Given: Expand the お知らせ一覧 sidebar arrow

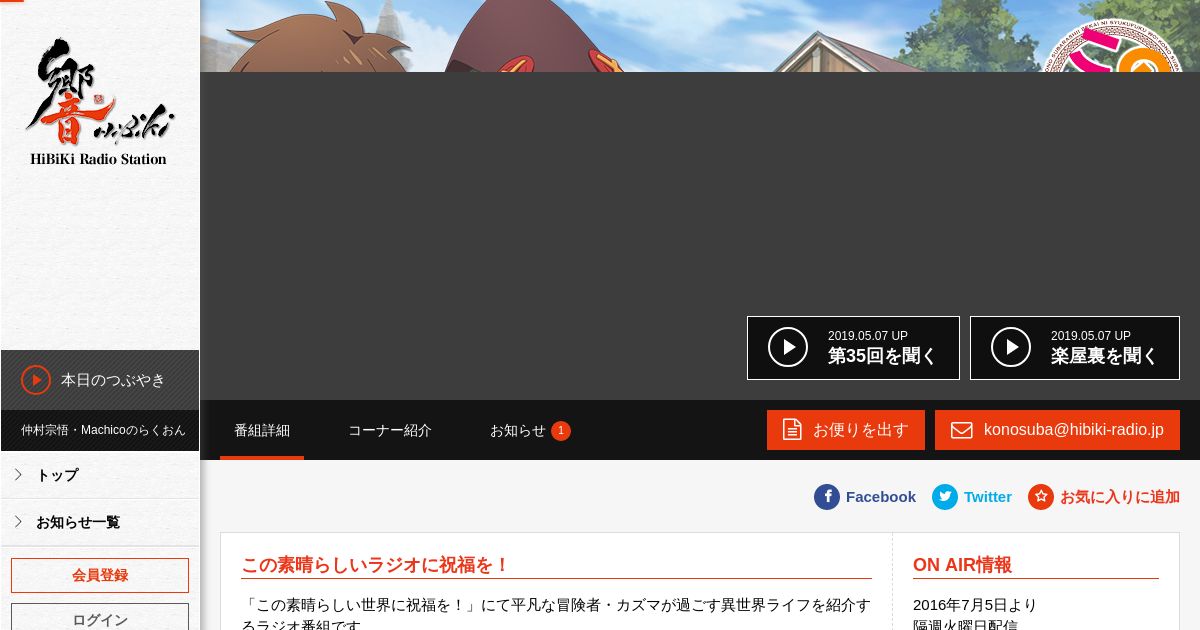Looking at the screenshot, I should tap(18, 522).
